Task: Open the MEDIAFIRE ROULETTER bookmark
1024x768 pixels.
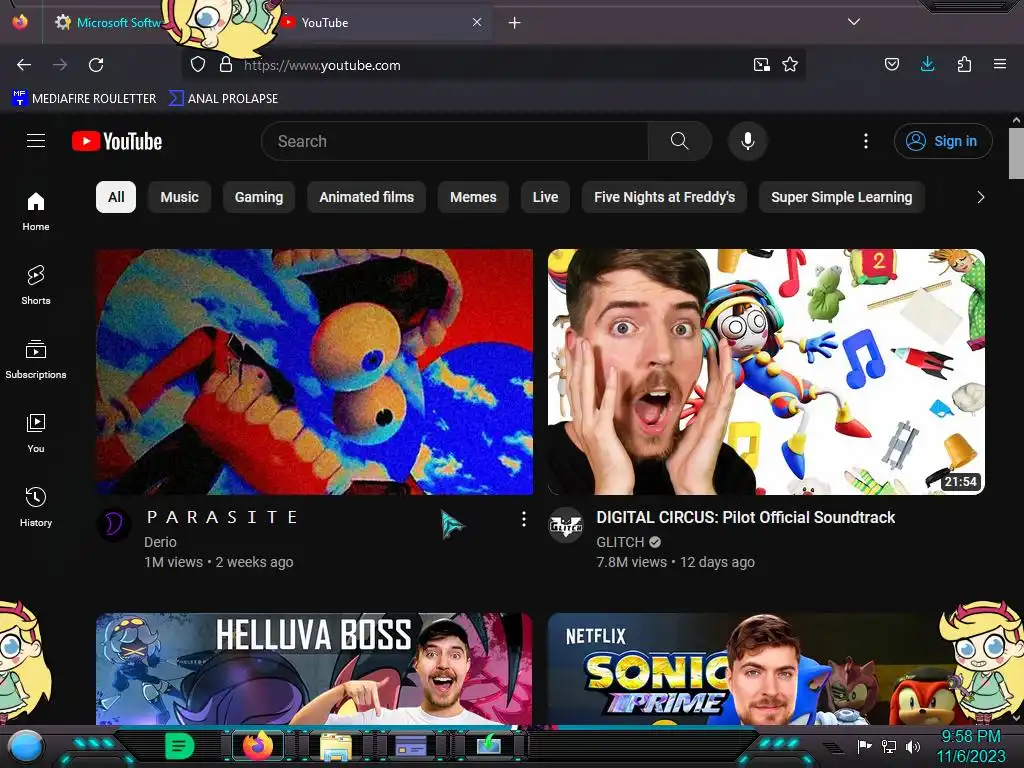Action: click(84, 99)
